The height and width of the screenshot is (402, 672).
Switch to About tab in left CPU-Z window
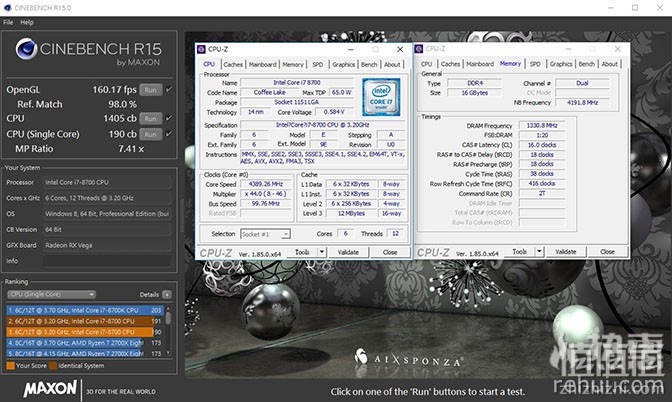(x=392, y=64)
